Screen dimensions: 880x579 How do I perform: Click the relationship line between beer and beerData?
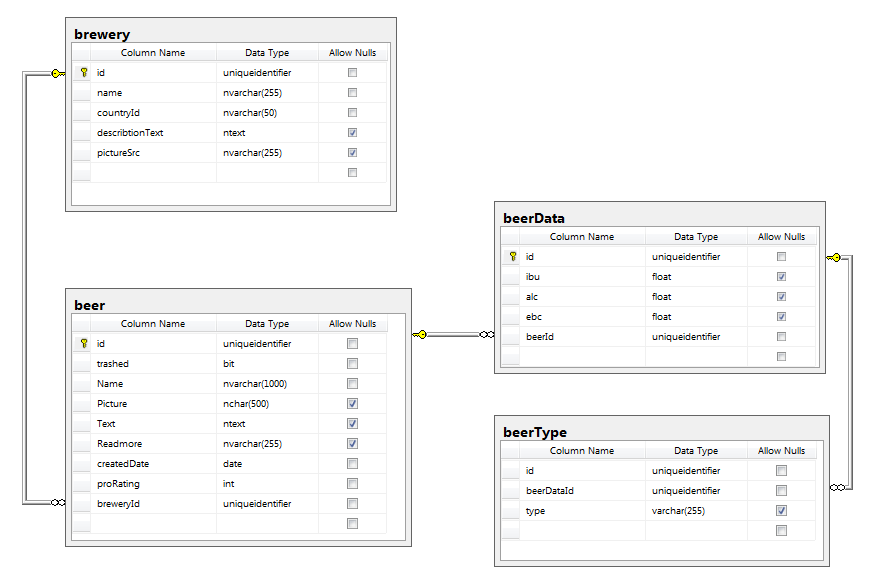[455, 333]
